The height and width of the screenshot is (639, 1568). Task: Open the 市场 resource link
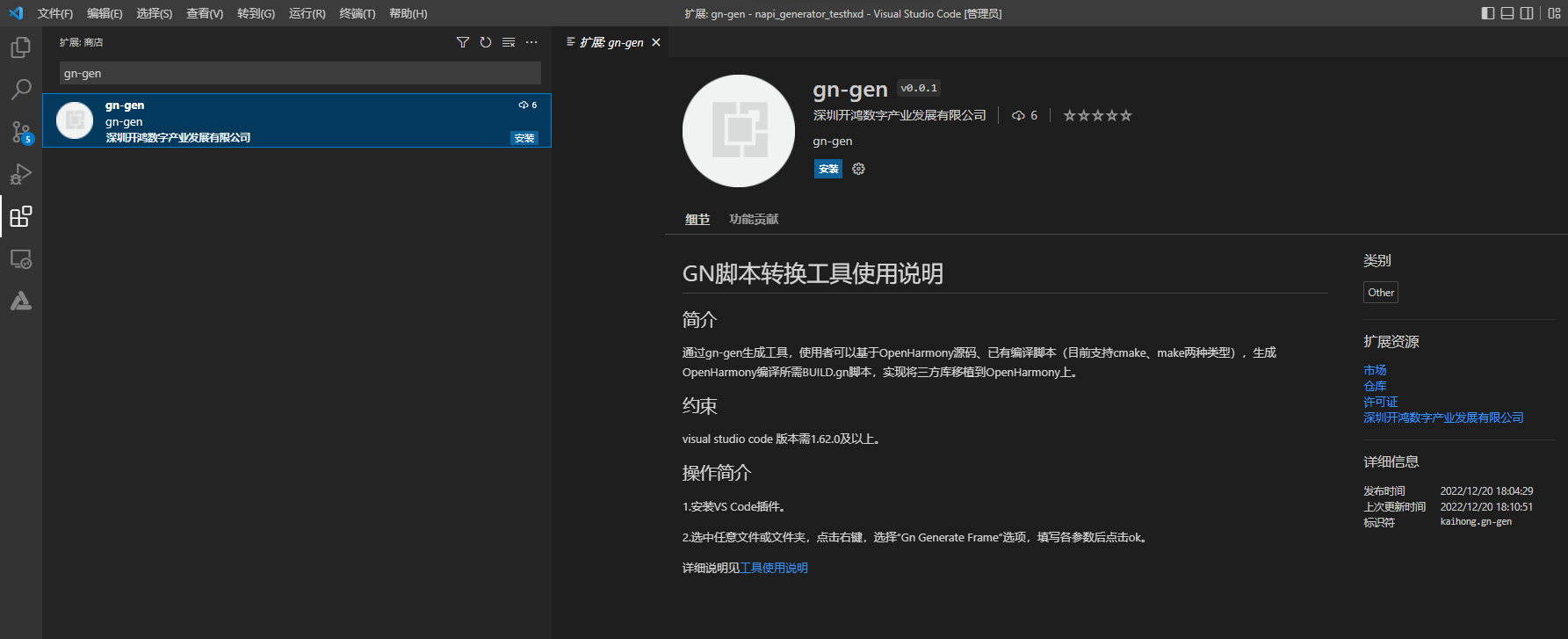(x=1375, y=370)
